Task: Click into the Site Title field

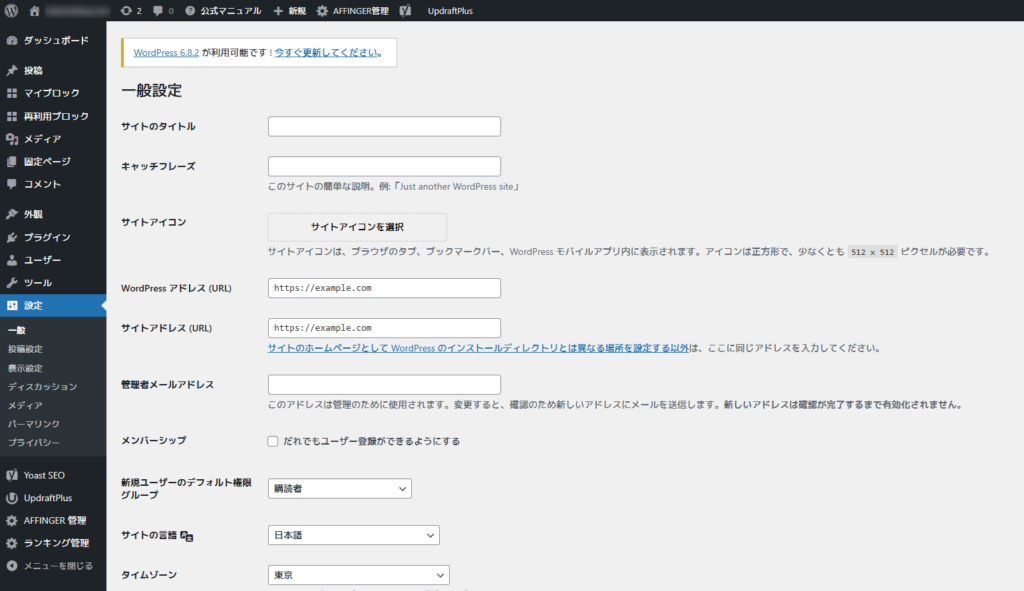Action: coord(384,127)
